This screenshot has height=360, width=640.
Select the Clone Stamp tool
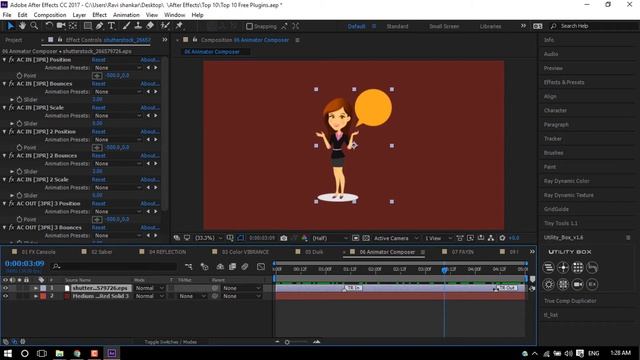pos(138,26)
